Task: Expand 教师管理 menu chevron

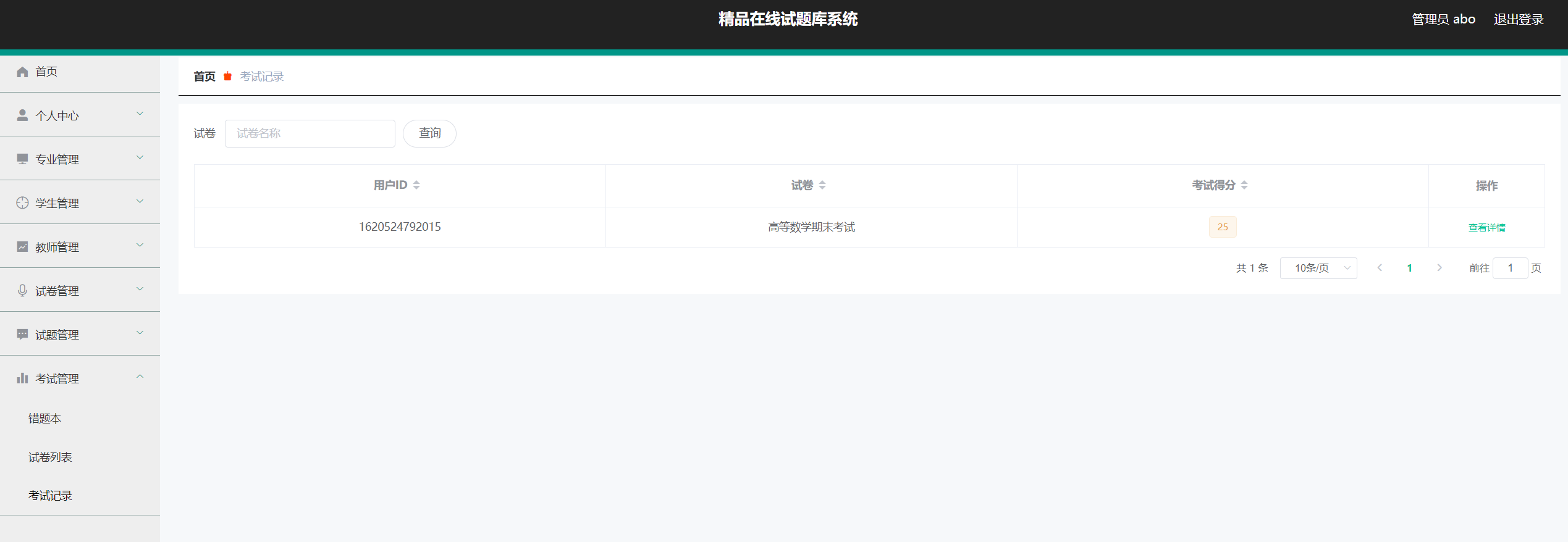Action: (x=140, y=245)
